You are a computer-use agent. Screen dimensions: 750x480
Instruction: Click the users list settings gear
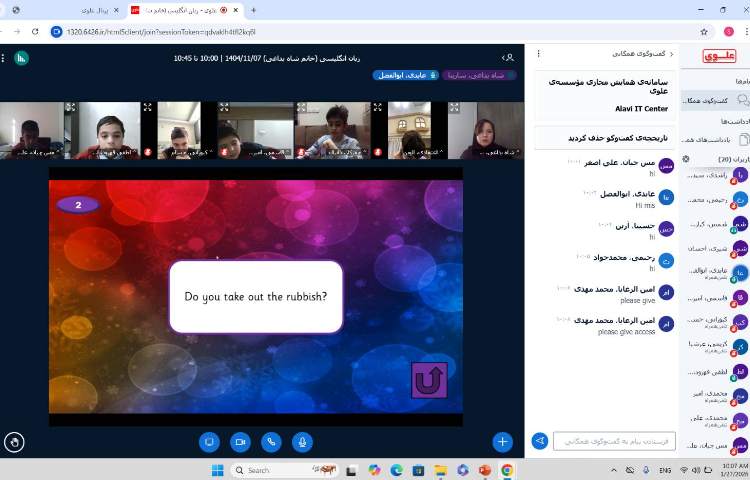[x=686, y=159]
